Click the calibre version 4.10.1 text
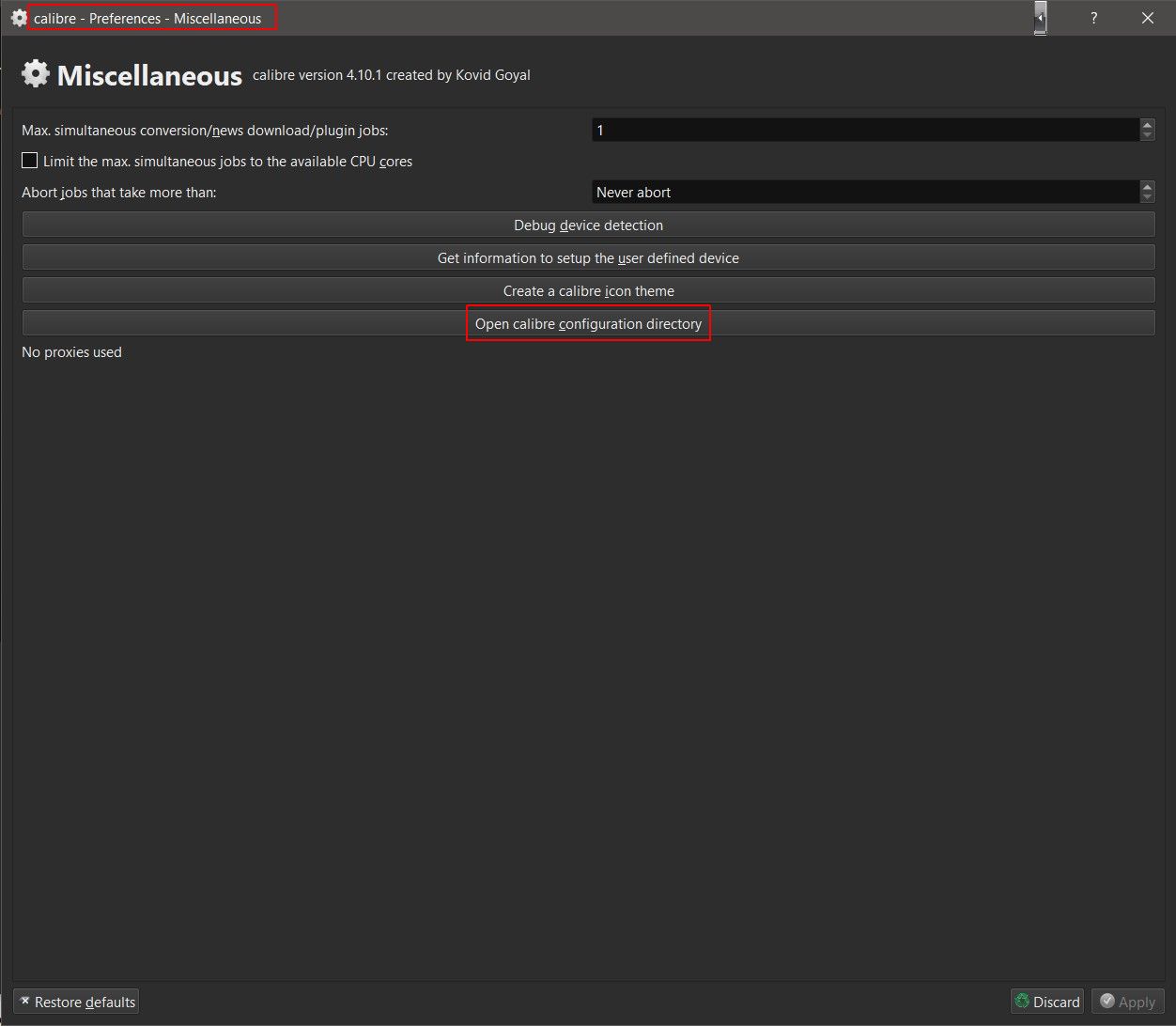Viewport: 1176px width, 1026px height. pos(391,75)
